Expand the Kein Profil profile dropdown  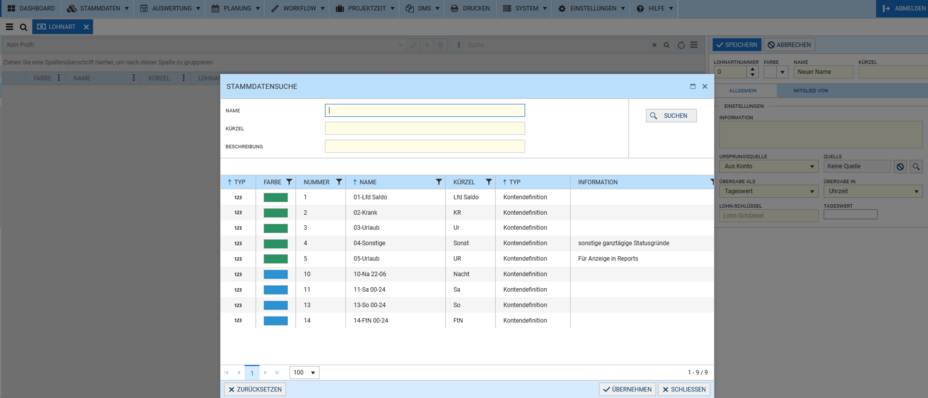pos(401,45)
